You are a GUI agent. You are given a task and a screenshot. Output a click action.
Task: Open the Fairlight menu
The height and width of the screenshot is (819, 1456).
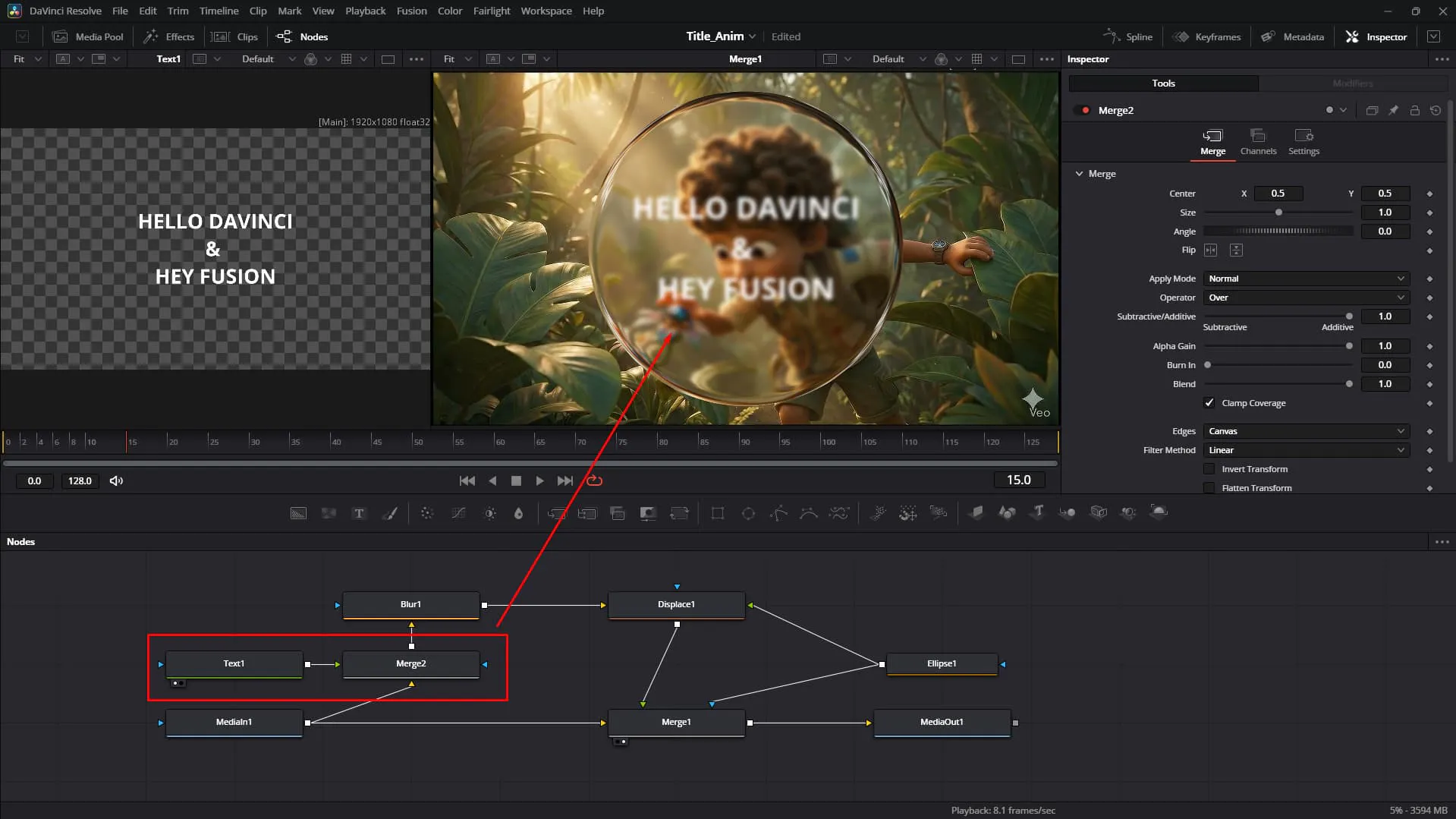click(492, 11)
